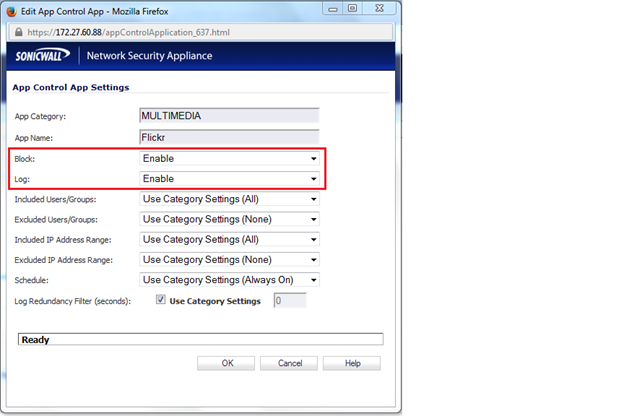
Task: Open the Log dropdown set to Enable
Action: (x=229, y=179)
